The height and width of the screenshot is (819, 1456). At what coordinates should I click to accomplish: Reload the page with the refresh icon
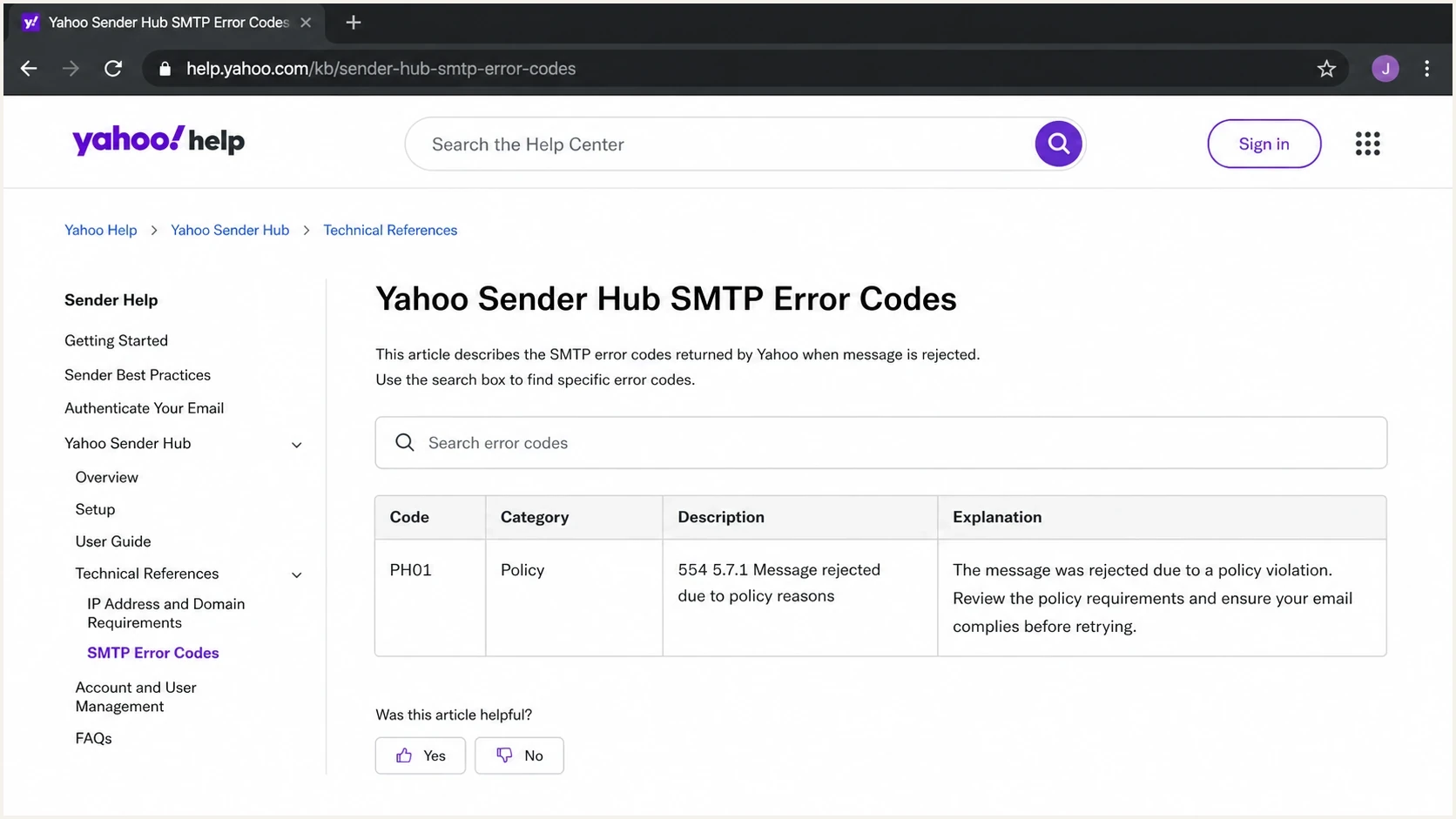click(113, 69)
